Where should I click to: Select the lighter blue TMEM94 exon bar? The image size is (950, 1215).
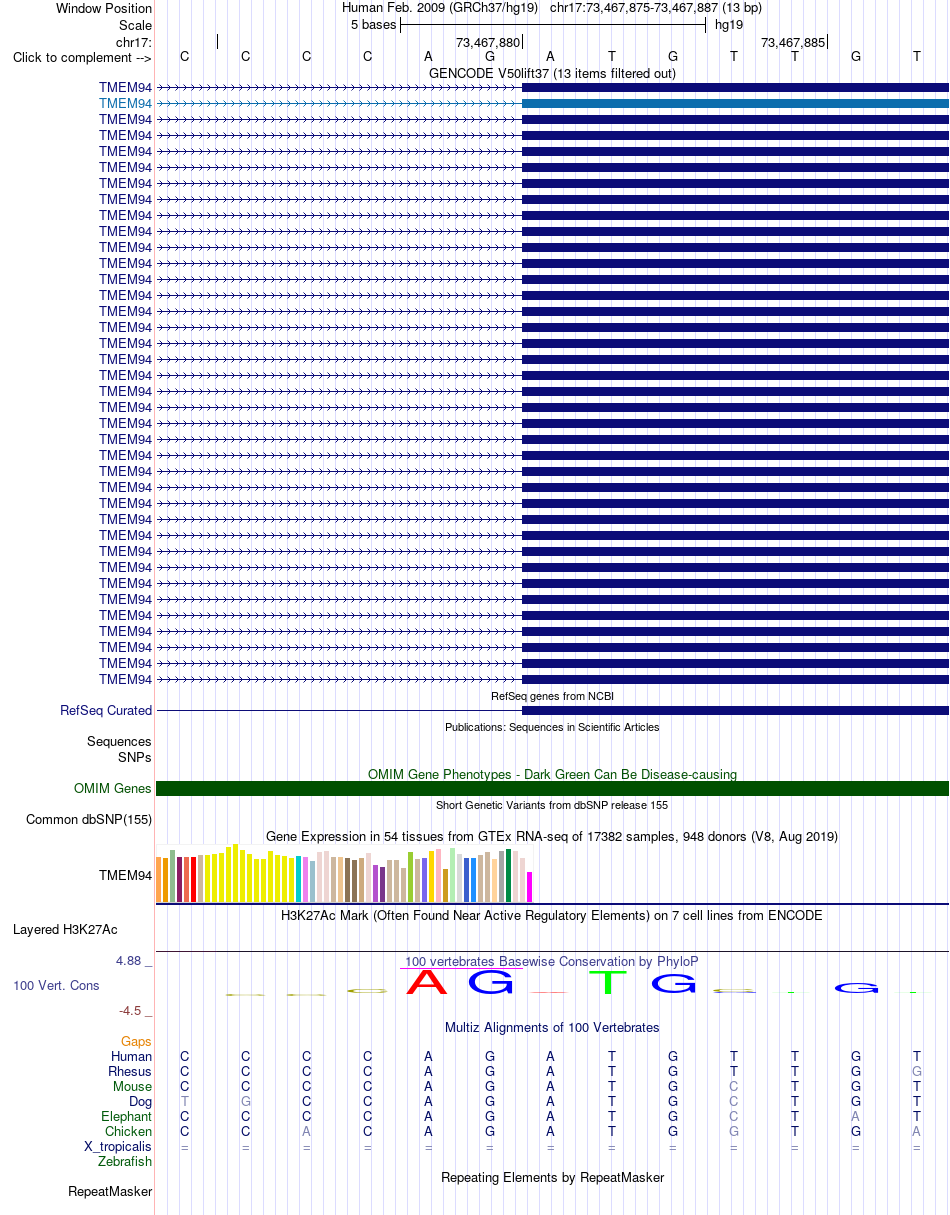735,103
